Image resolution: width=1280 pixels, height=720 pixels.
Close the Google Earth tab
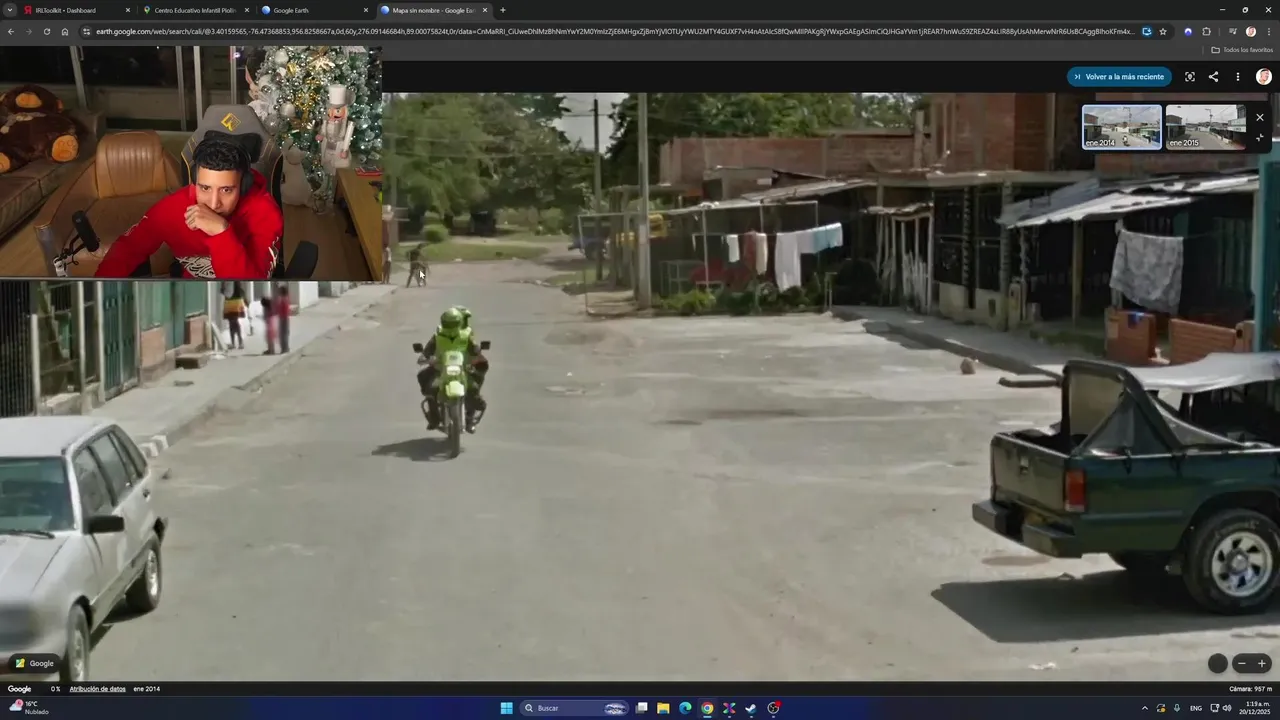click(365, 10)
